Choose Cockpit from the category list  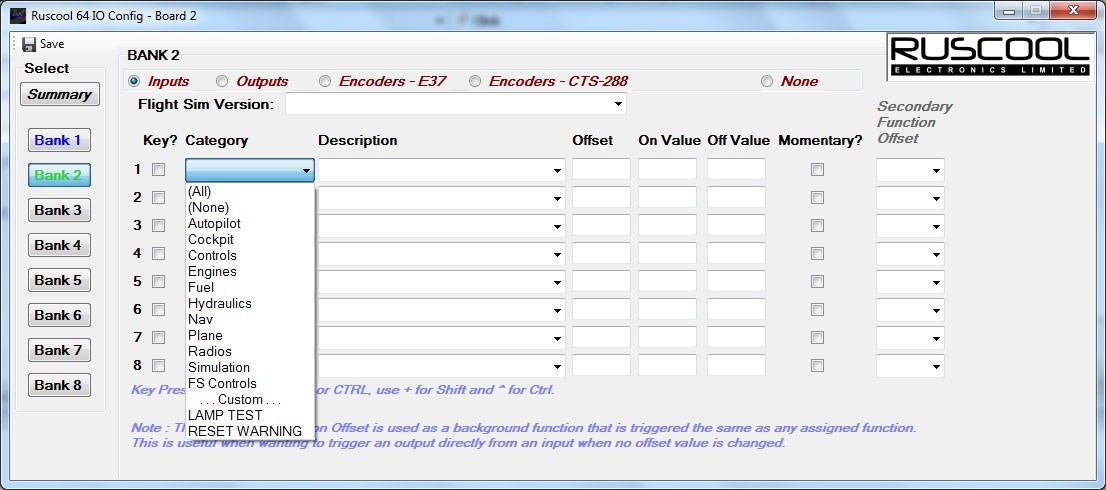tap(250, 240)
